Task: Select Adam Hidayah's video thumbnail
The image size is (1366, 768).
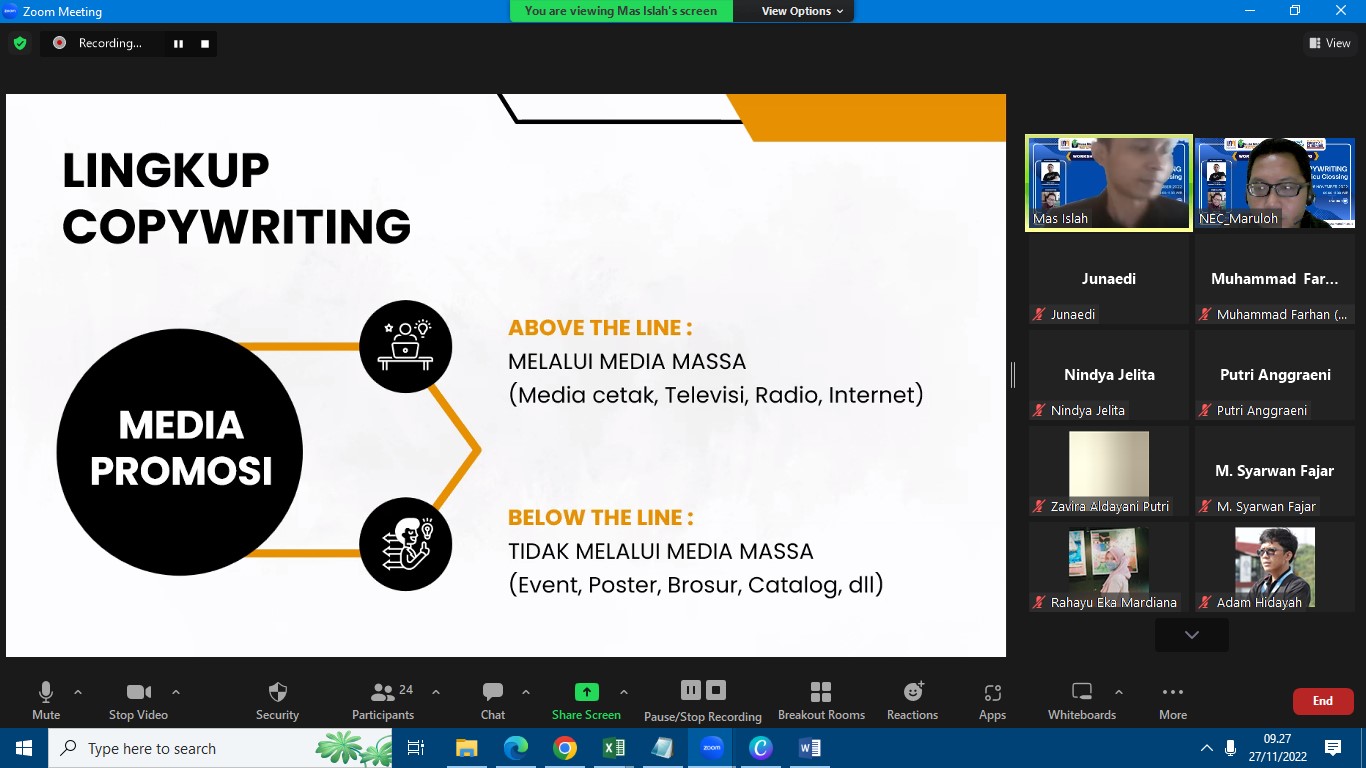Action: [x=1274, y=566]
